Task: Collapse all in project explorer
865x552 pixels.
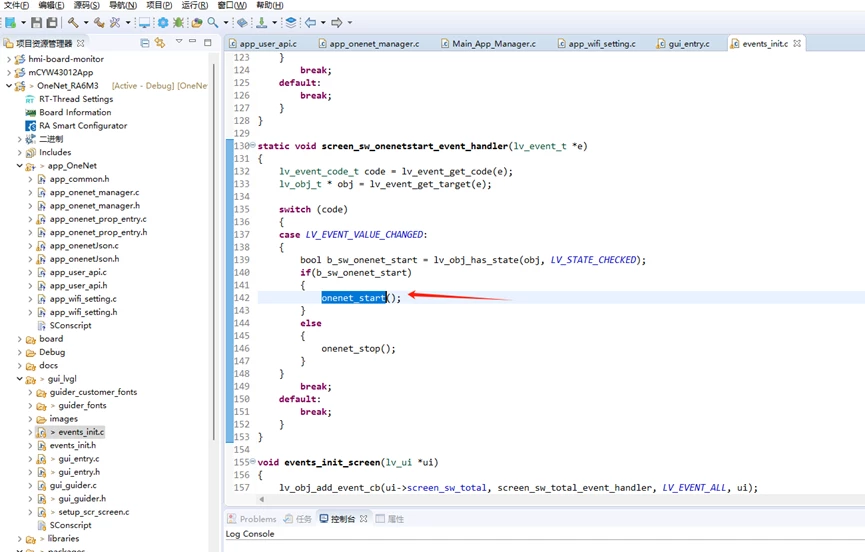Action: click(x=145, y=42)
